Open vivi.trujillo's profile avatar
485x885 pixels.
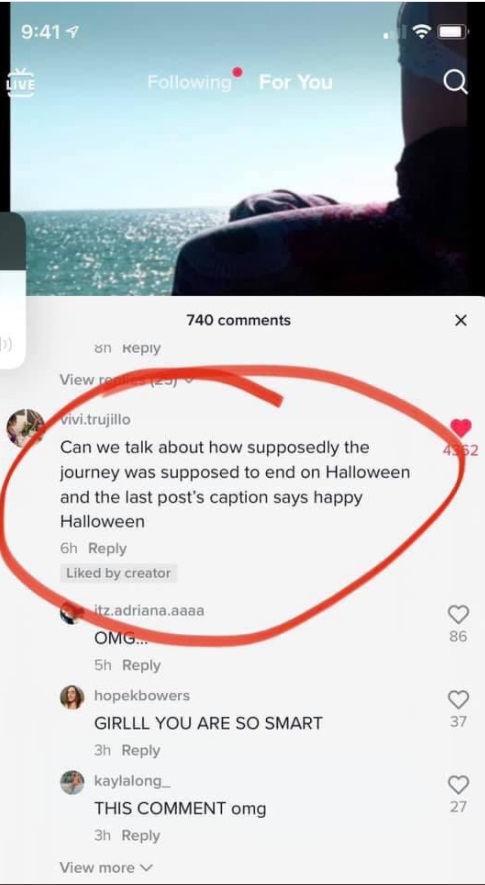point(26,428)
